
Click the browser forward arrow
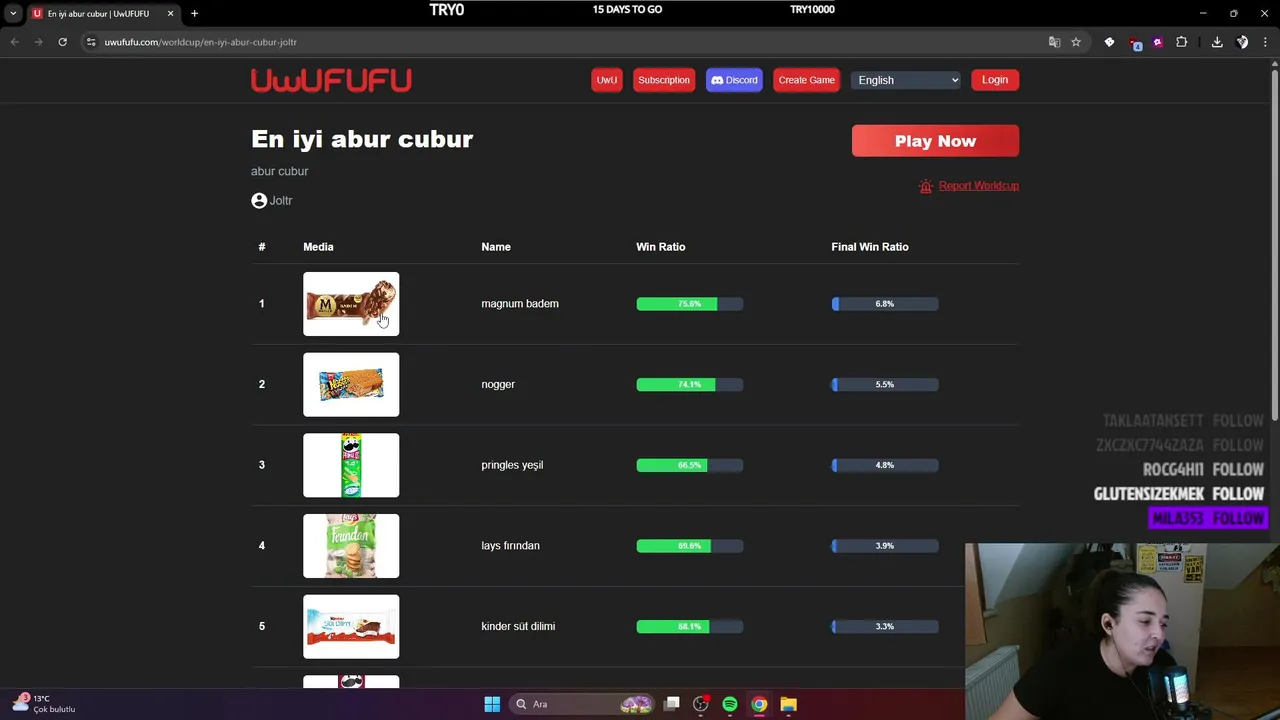point(38,42)
